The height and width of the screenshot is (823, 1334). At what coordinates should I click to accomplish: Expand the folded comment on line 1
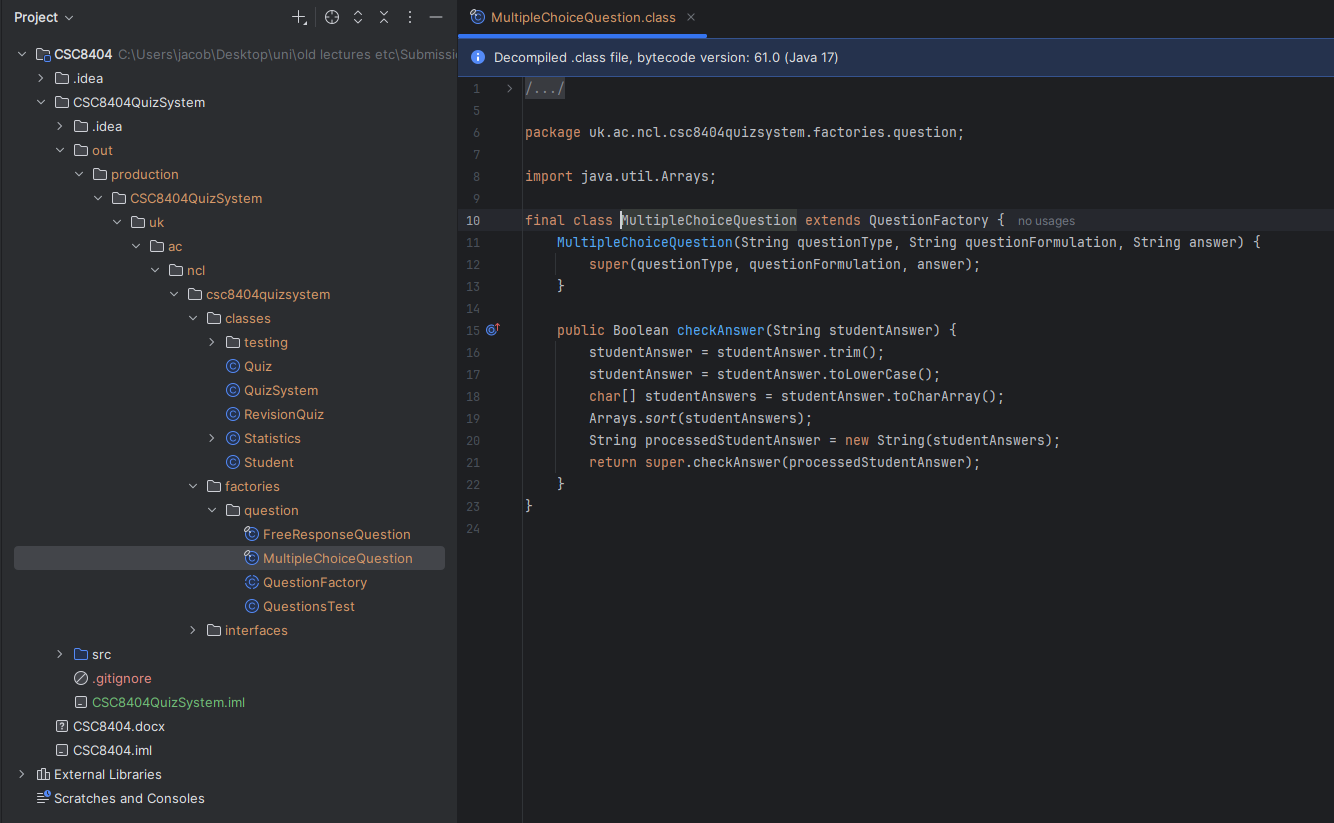[510, 88]
